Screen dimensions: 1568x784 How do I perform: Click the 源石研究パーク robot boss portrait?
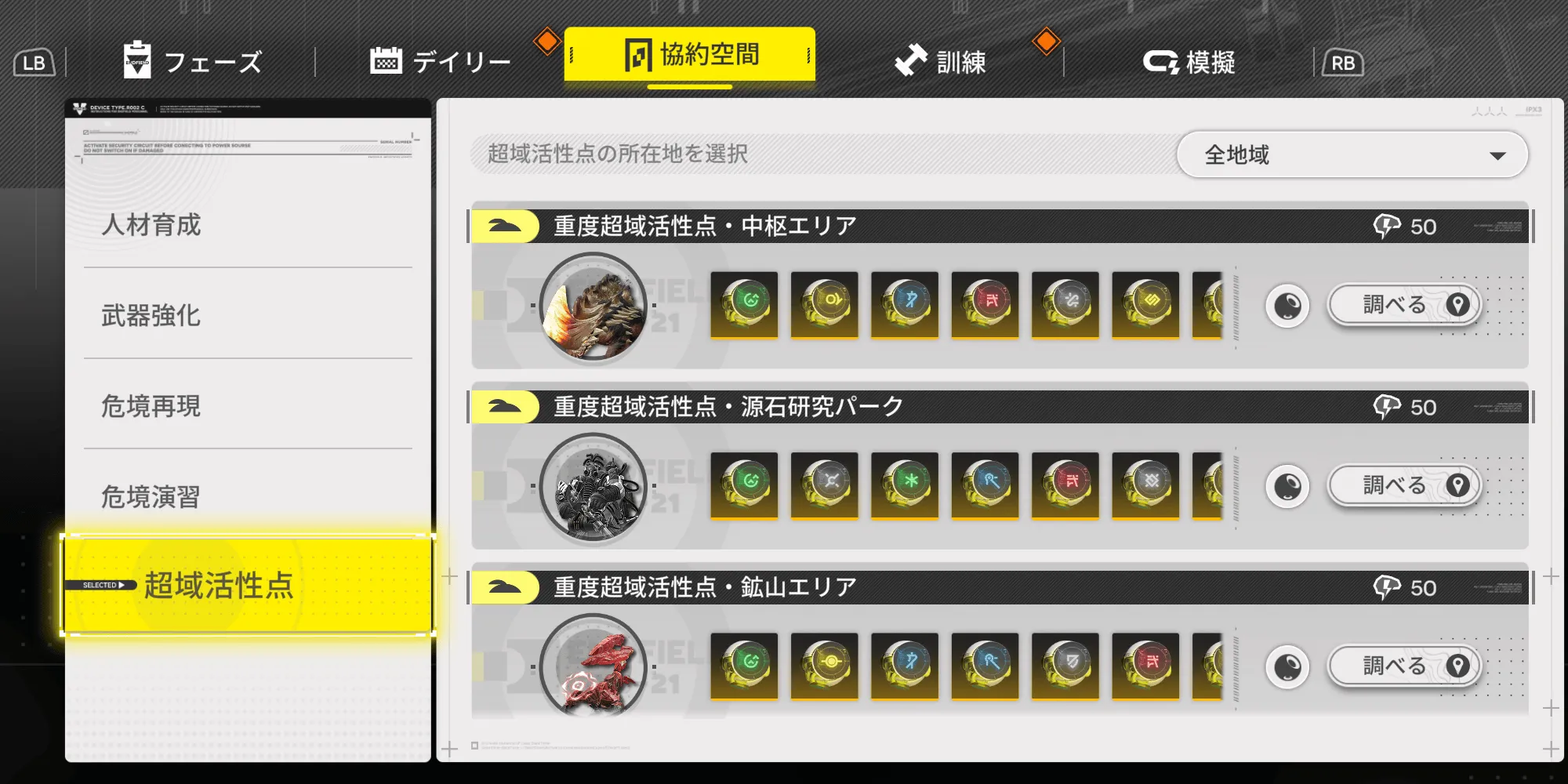click(593, 487)
